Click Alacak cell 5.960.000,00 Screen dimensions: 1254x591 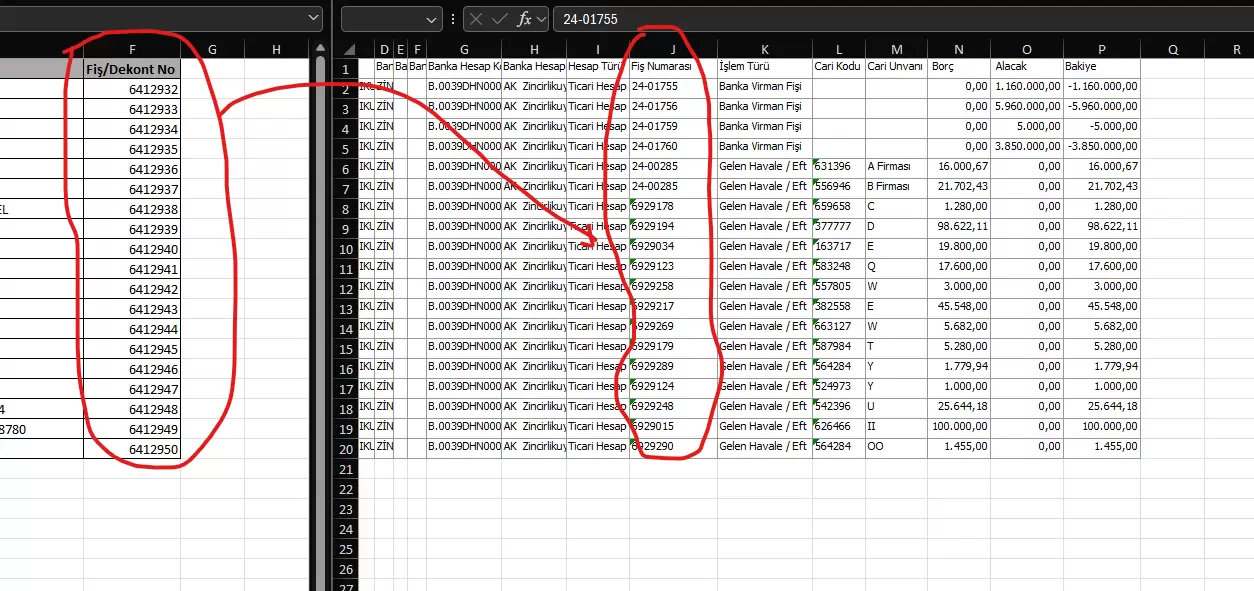[1027, 107]
